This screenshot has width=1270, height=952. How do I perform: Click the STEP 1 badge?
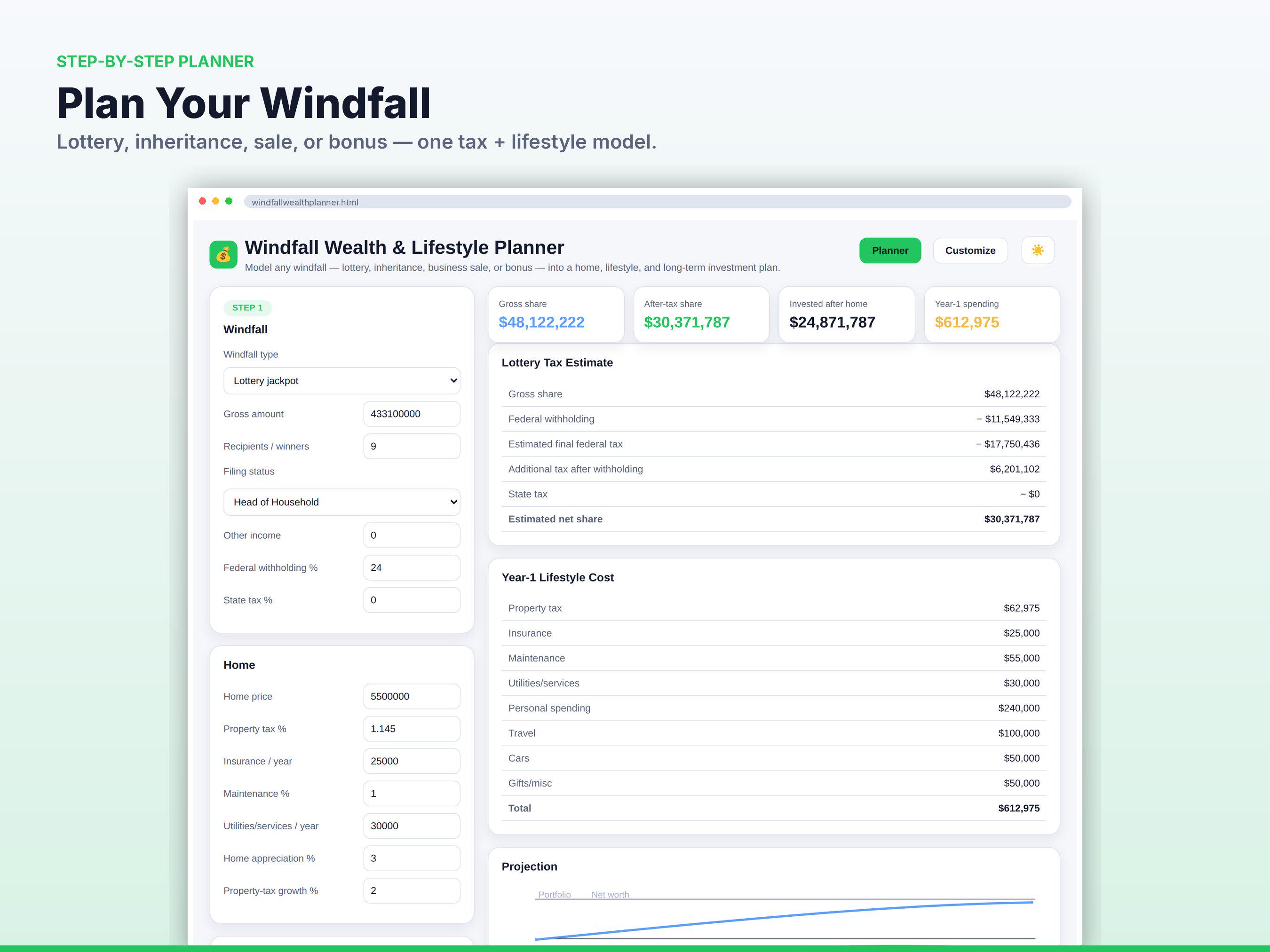click(x=247, y=307)
